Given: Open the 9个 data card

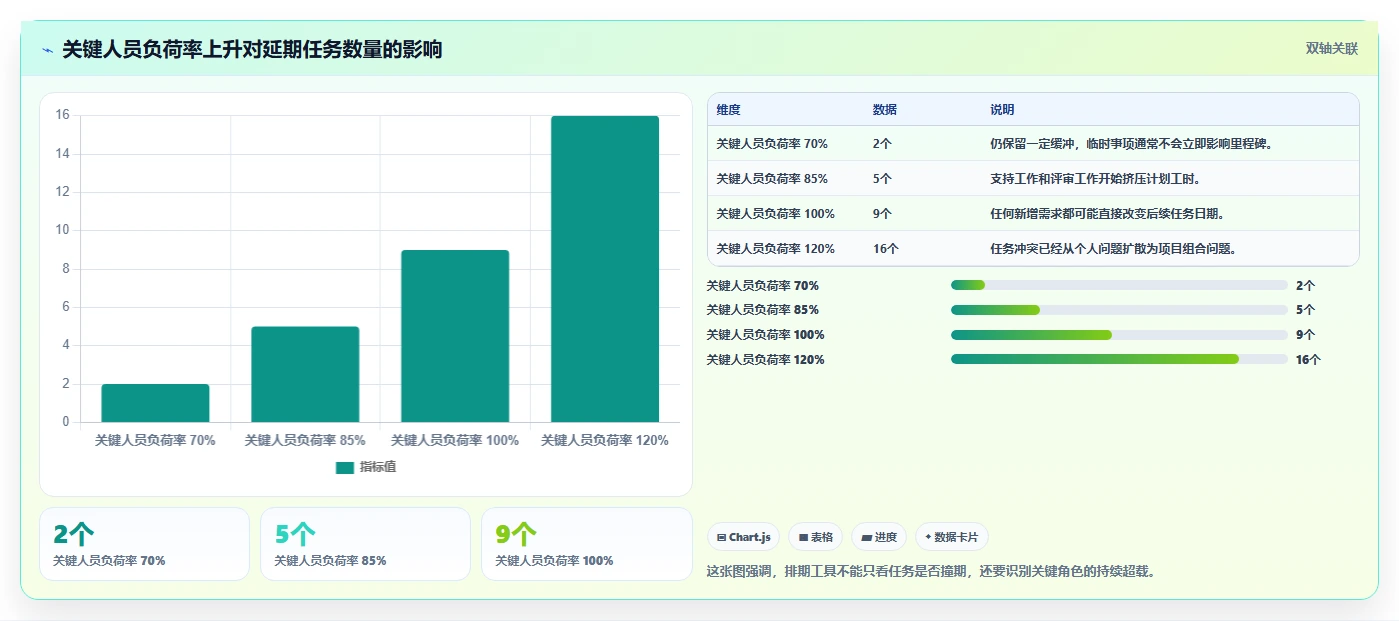Looking at the screenshot, I should 586,544.
